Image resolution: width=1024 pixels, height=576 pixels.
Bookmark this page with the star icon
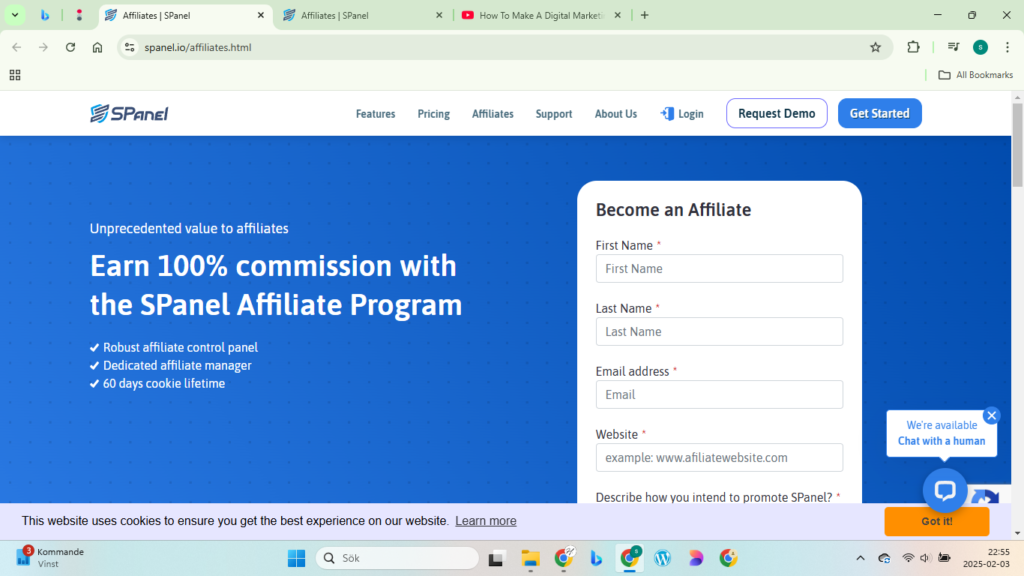click(875, 47)
